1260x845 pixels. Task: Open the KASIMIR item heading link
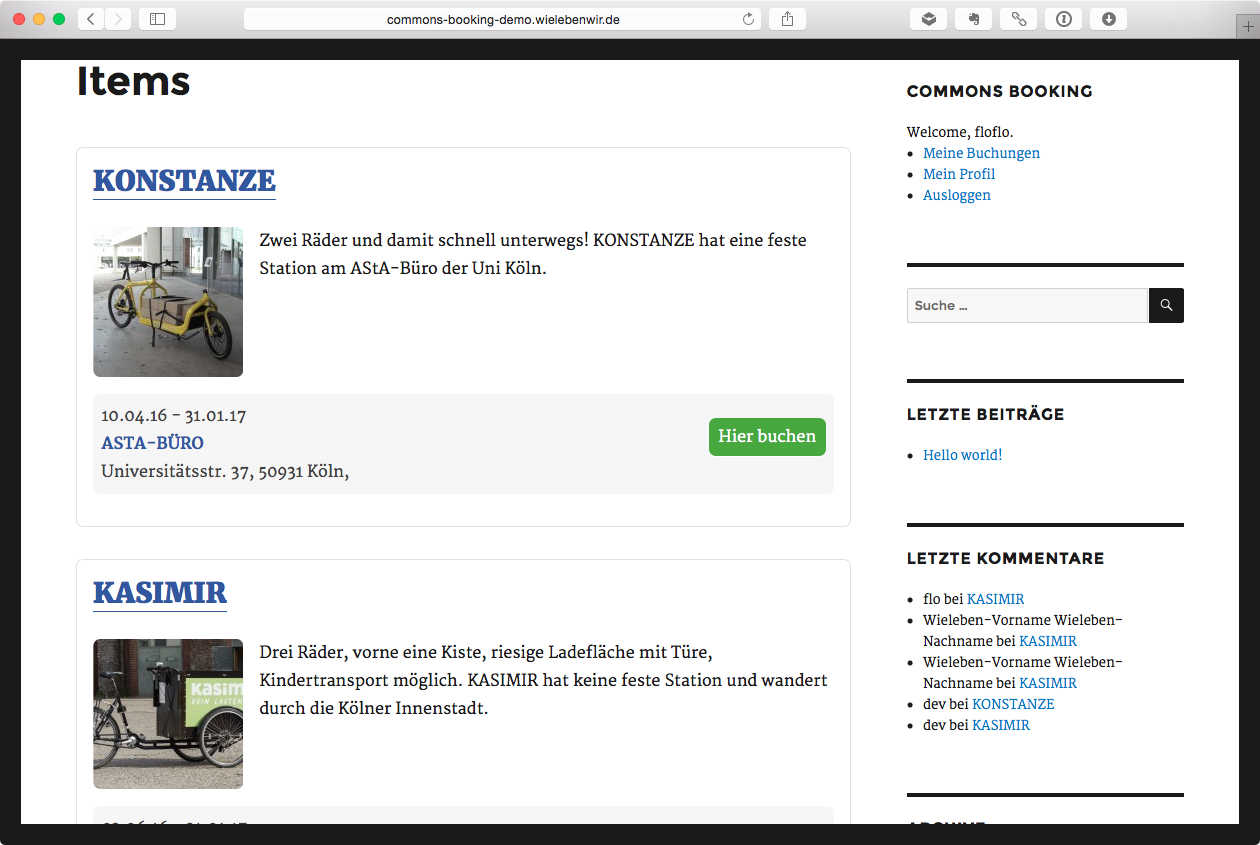[x=160, y=592]
